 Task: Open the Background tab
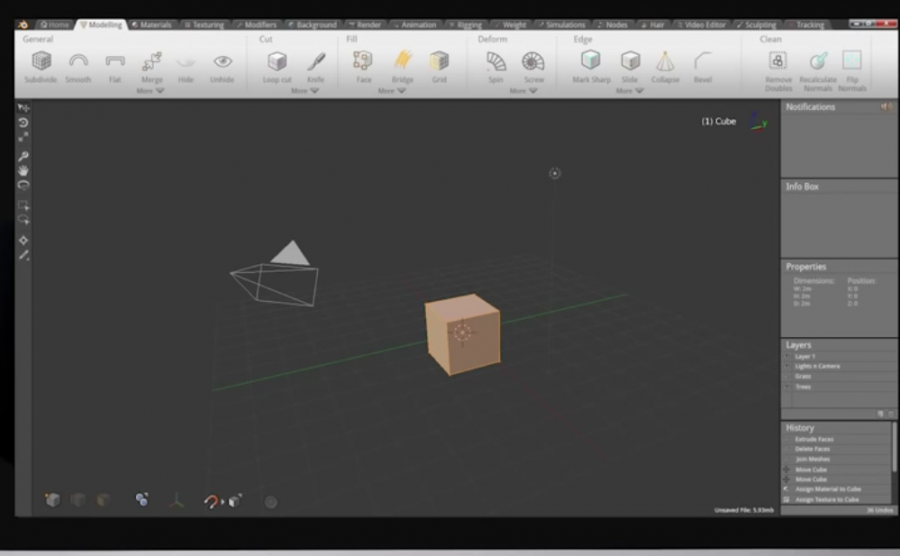coord(312,25)
